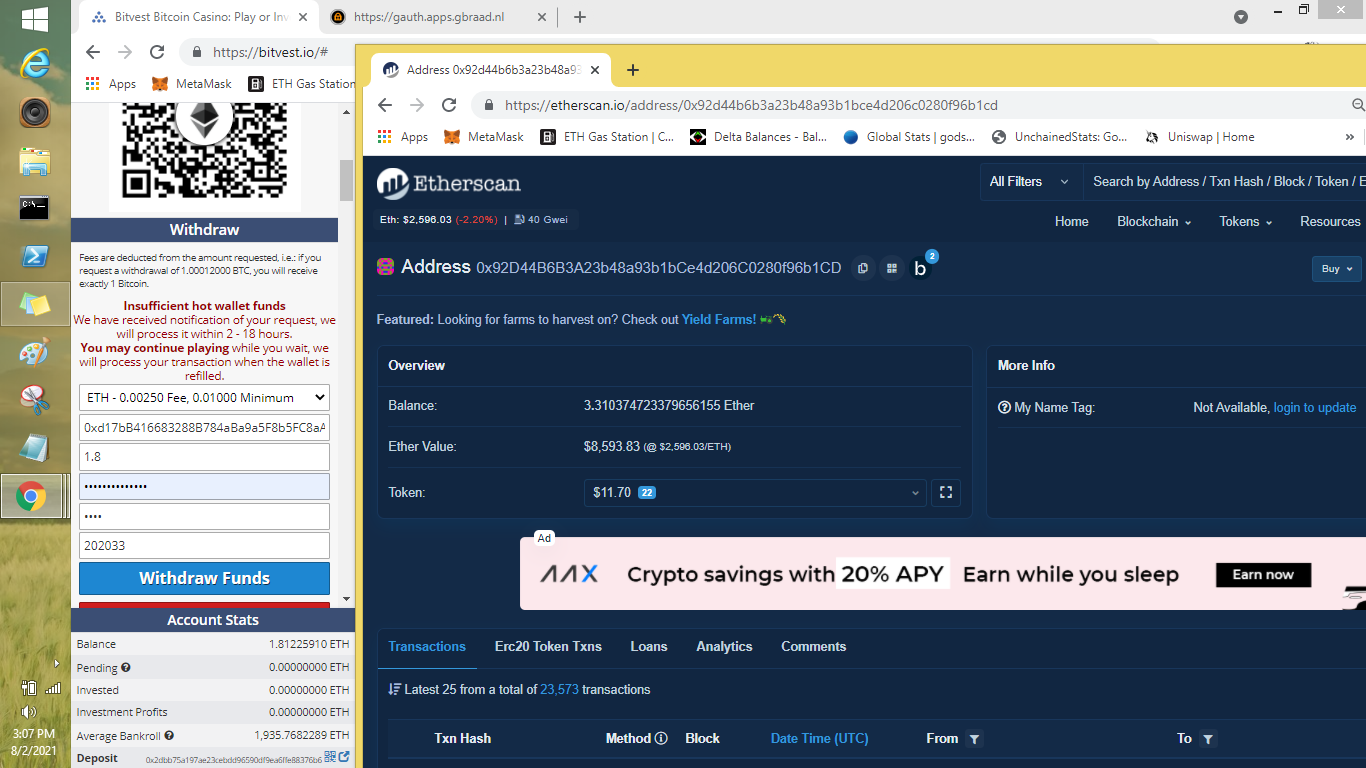Image resolution: width=1366 pixels, height=768 pixels.
Task: Switch to the Analytics tab
Action: click(724, 647)
